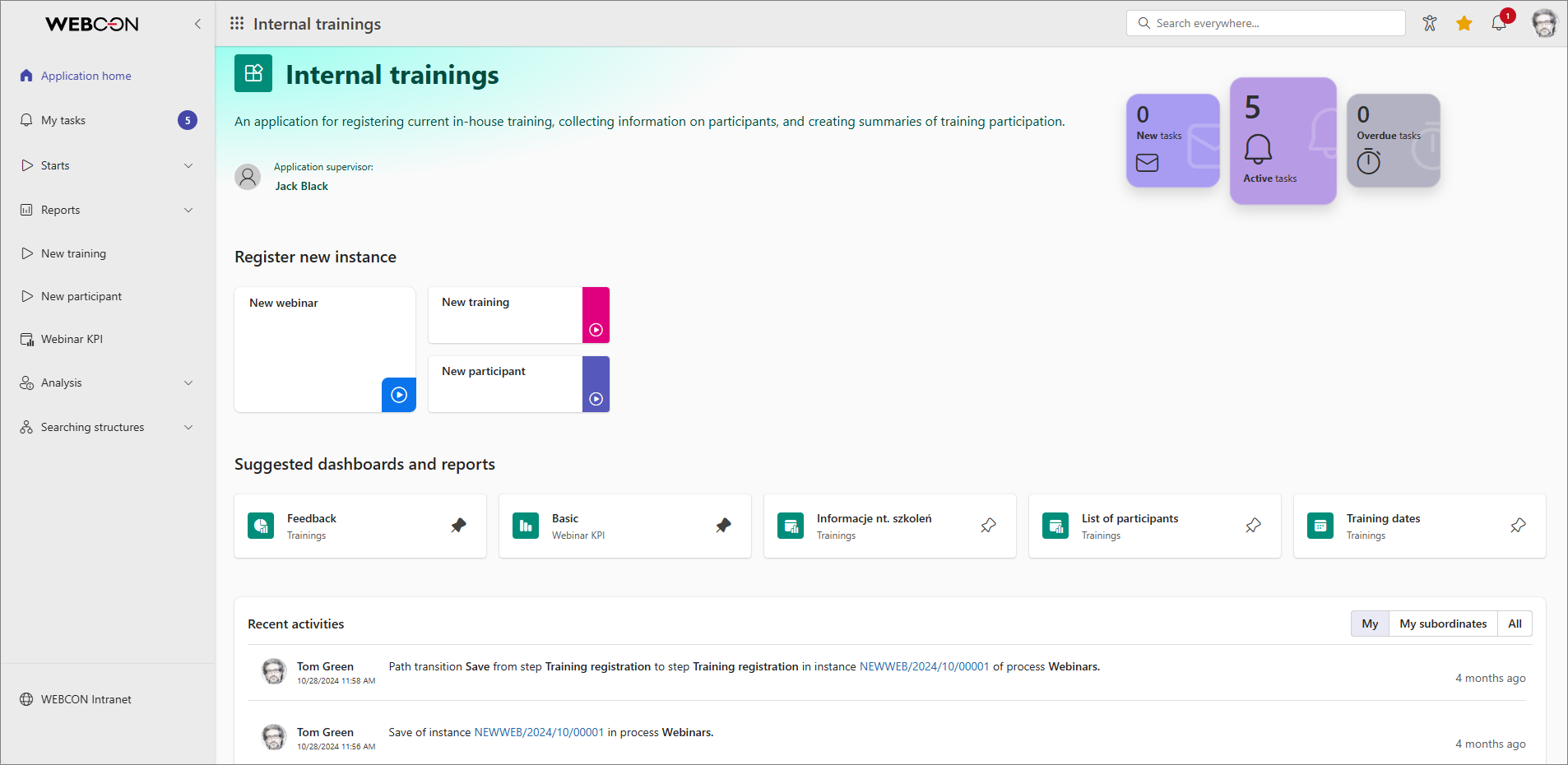
Task: Expand the Reports section chevron
Action: point(188,210)
